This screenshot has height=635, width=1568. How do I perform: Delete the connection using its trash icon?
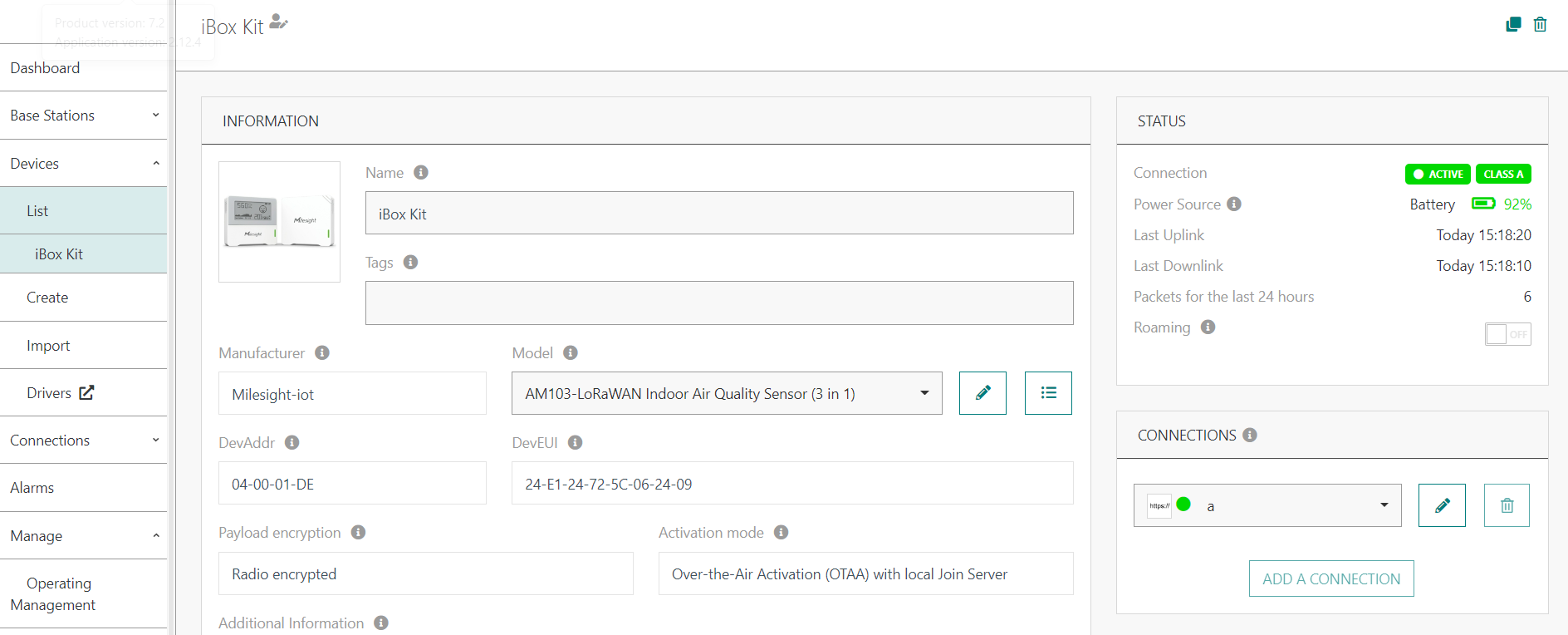(1507, 505)
